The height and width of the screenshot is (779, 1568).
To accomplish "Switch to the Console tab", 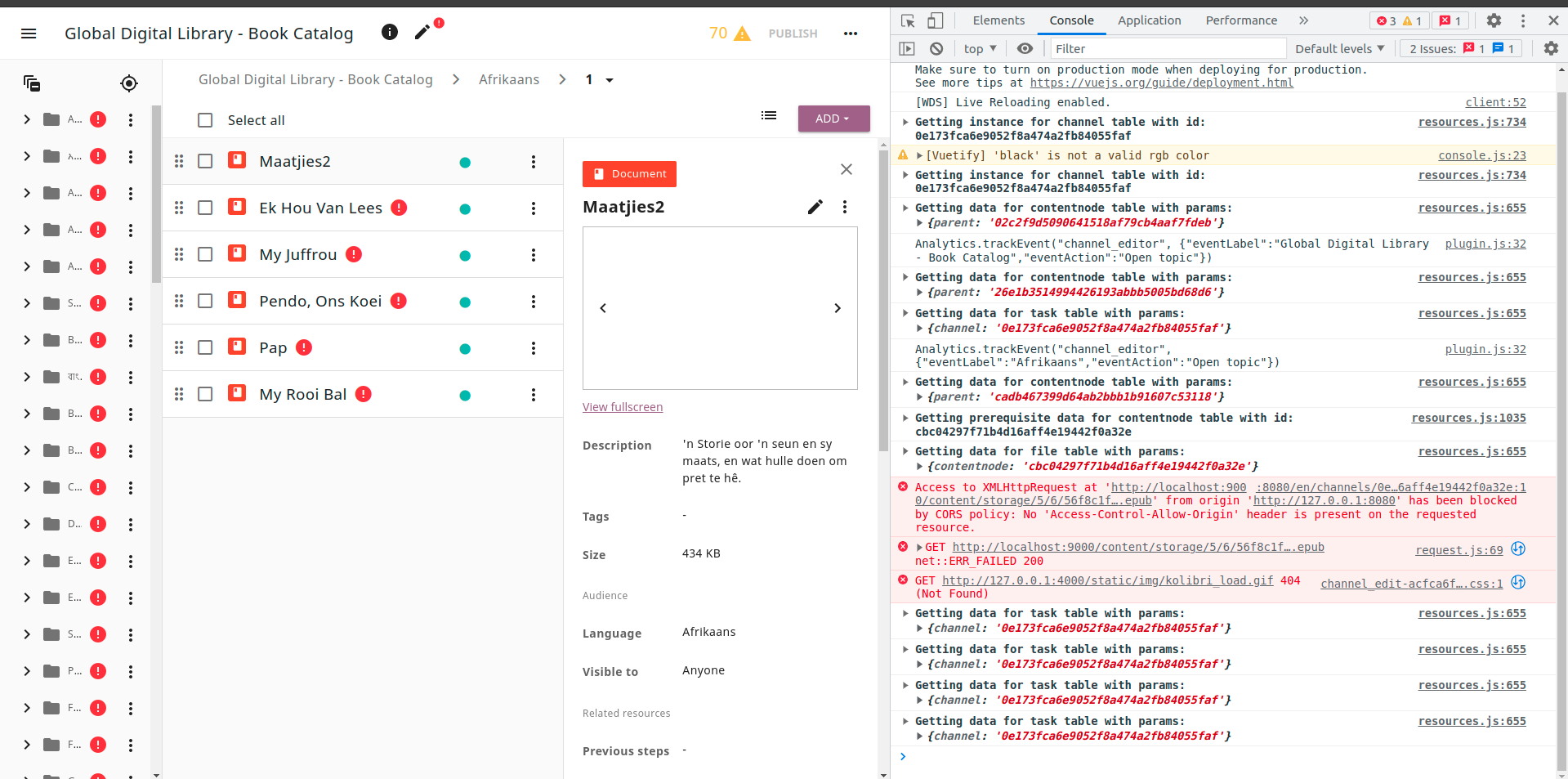I will 1071,20.
